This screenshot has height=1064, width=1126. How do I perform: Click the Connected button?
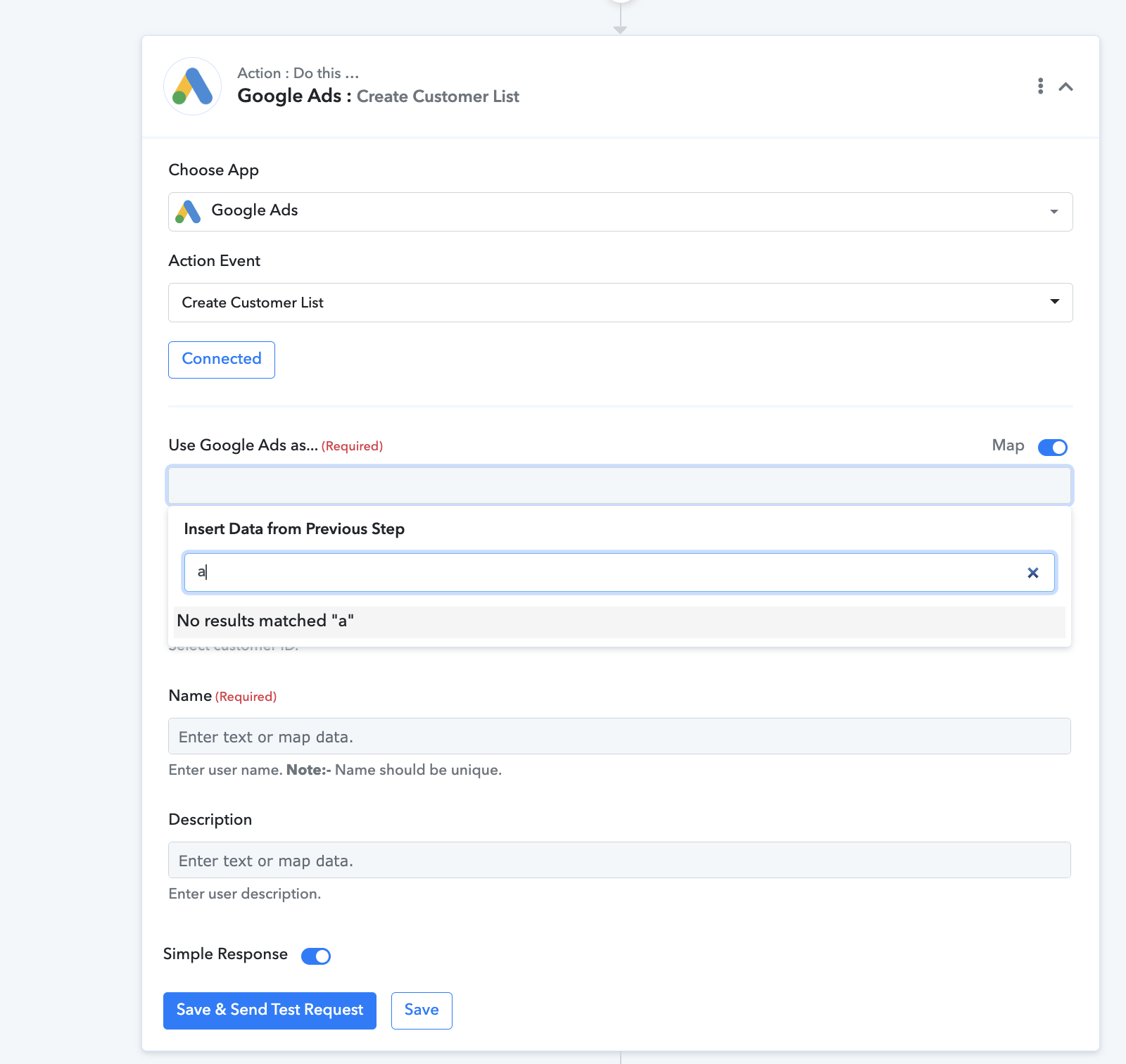click(222, 360)
